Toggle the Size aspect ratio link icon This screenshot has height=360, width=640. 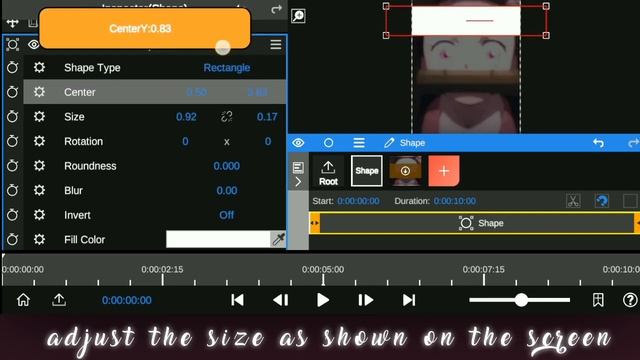coord(227,117)
